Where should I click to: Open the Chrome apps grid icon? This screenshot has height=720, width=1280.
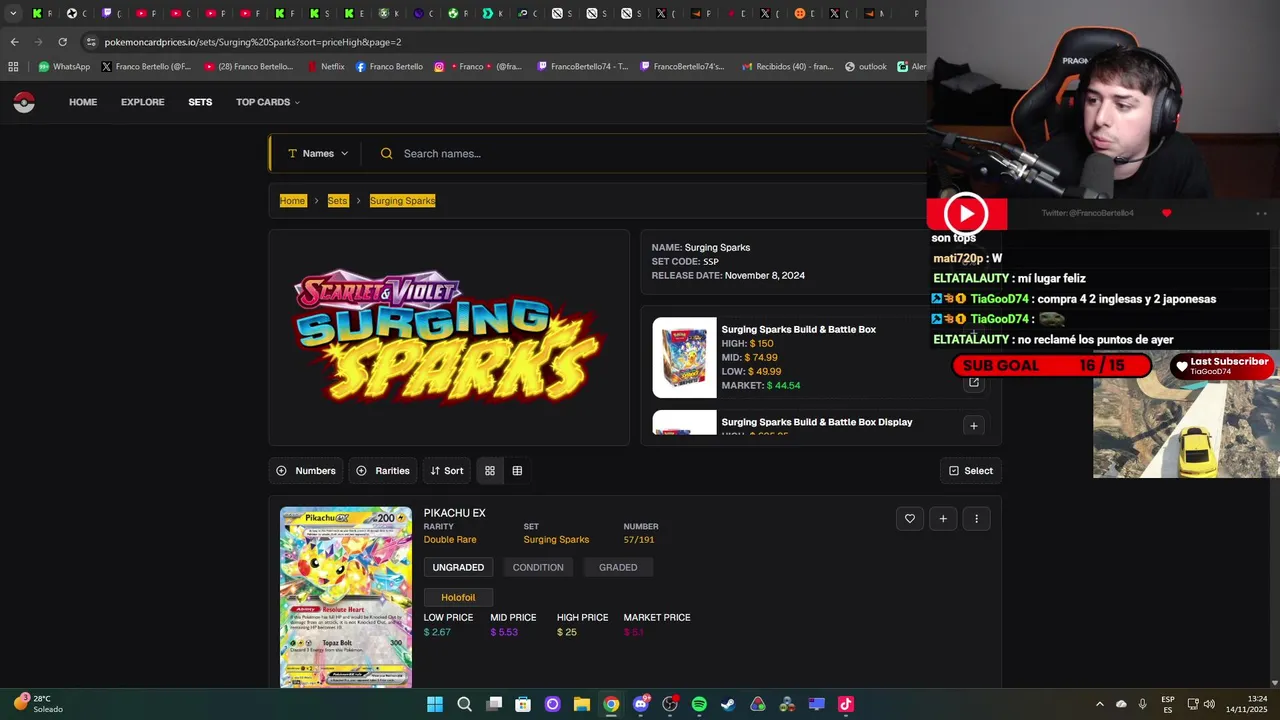pyautogui.click(x=13, y=67)
